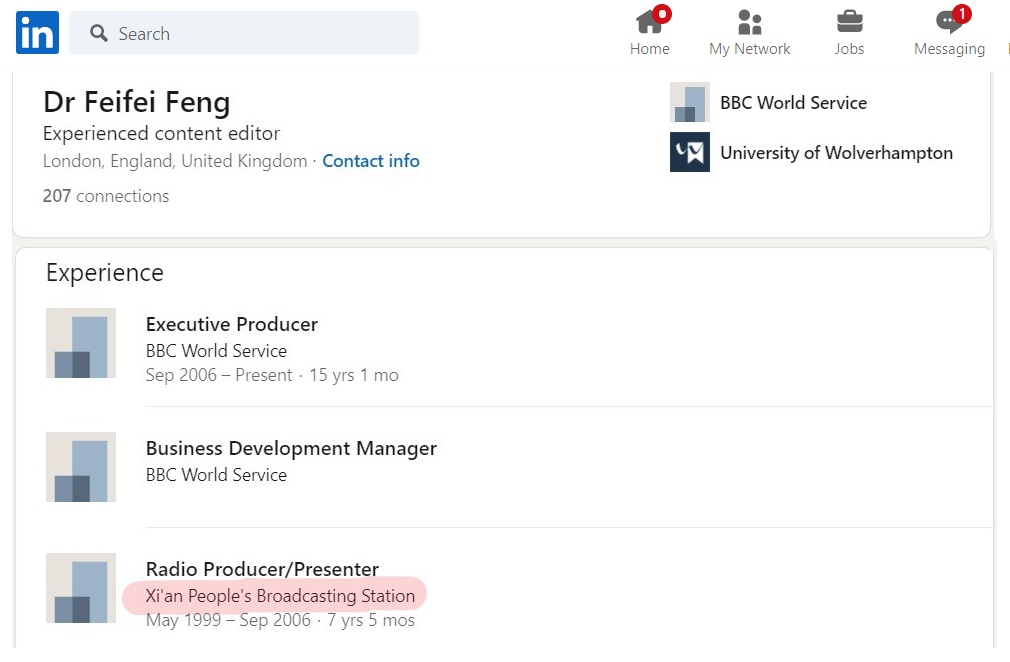This screenshot has width=1010, height=662.
Task: Click the Executive Producer company logo thumbnail
Action: point(81,343)
